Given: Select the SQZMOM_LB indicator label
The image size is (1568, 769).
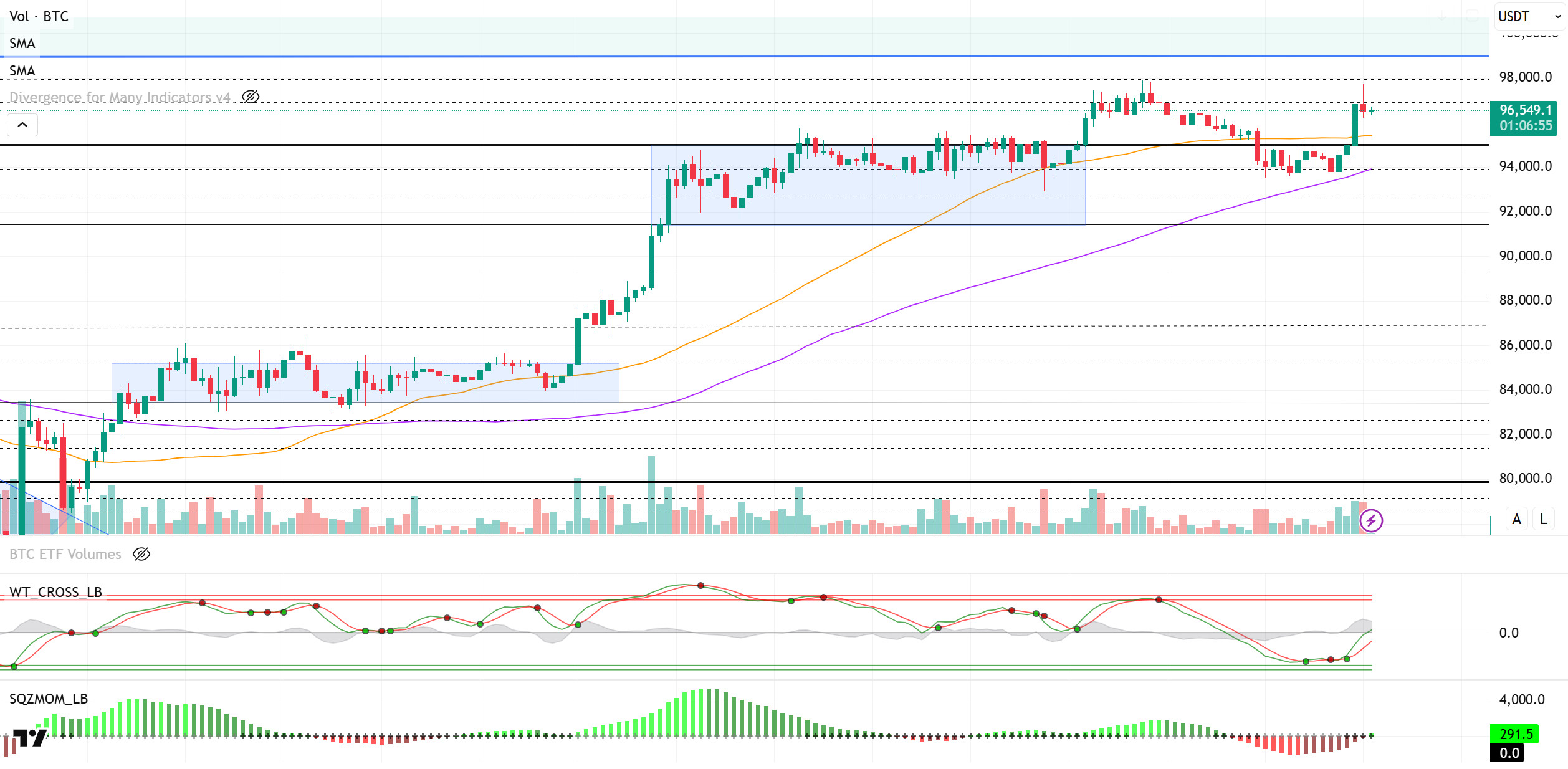Looking at the screenshot, I should pyautogui.click(x=49, y=699).
